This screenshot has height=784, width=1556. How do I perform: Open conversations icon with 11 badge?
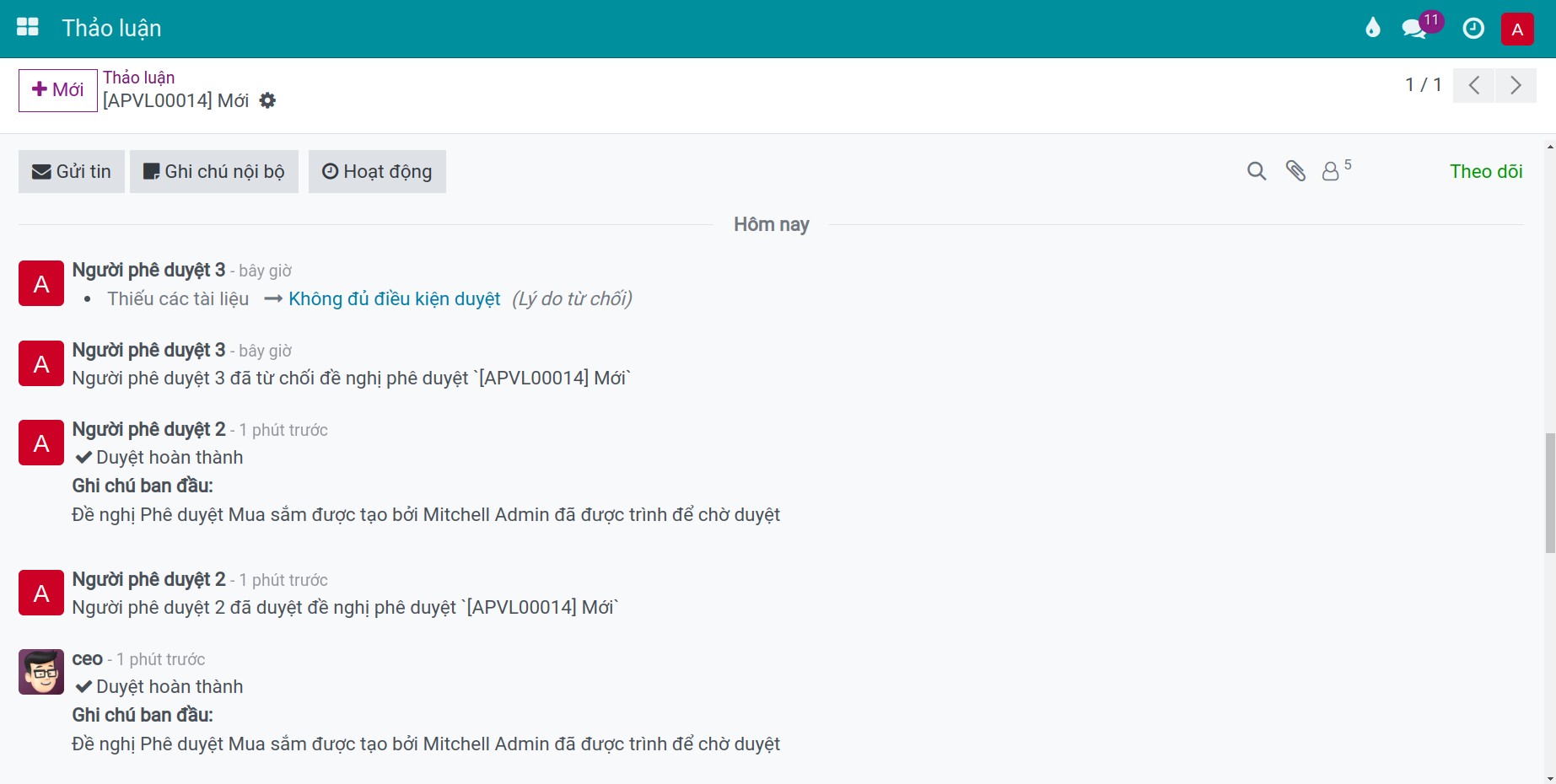(1421, 27)
